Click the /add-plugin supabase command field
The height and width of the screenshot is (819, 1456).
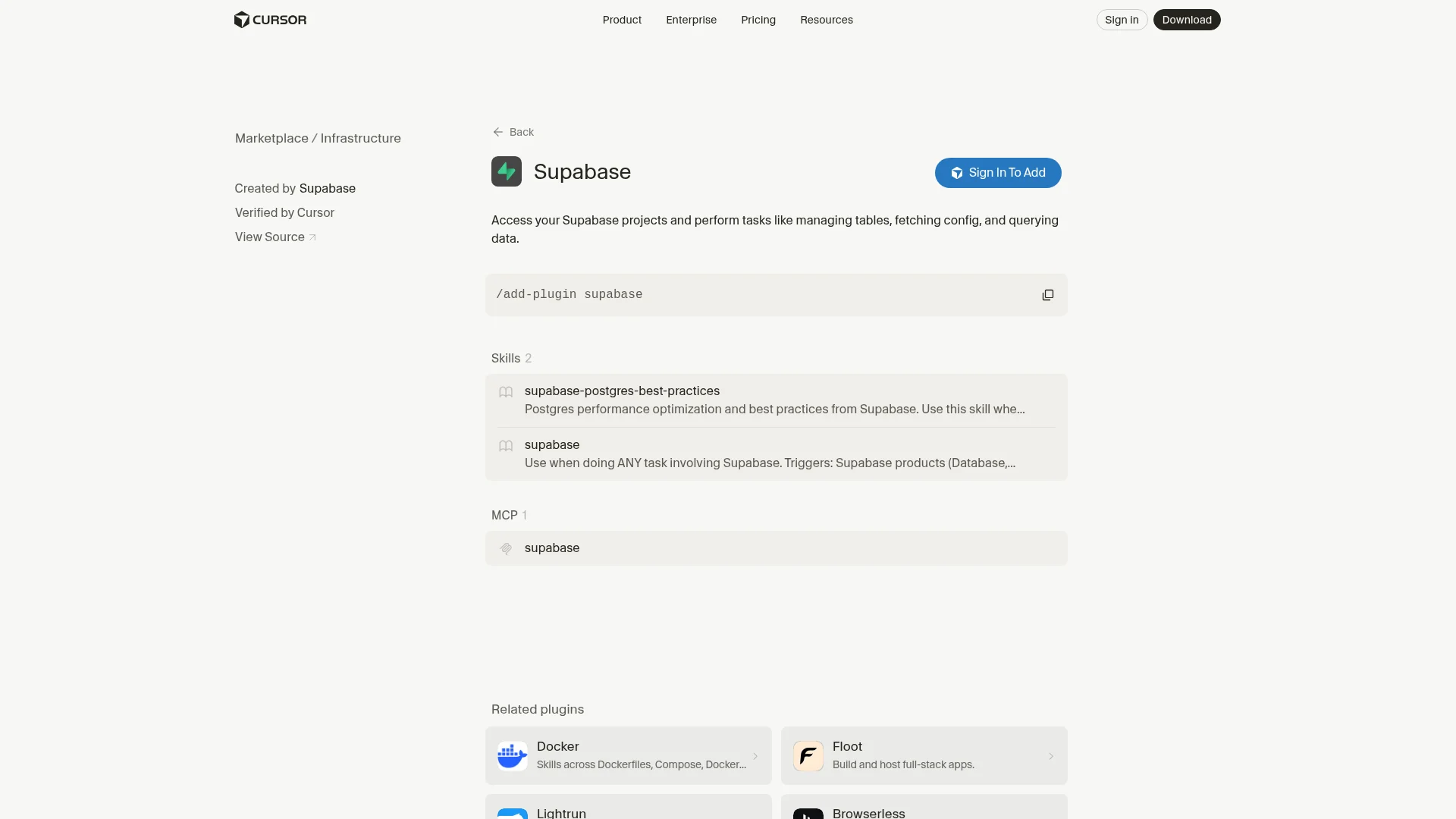777,295
